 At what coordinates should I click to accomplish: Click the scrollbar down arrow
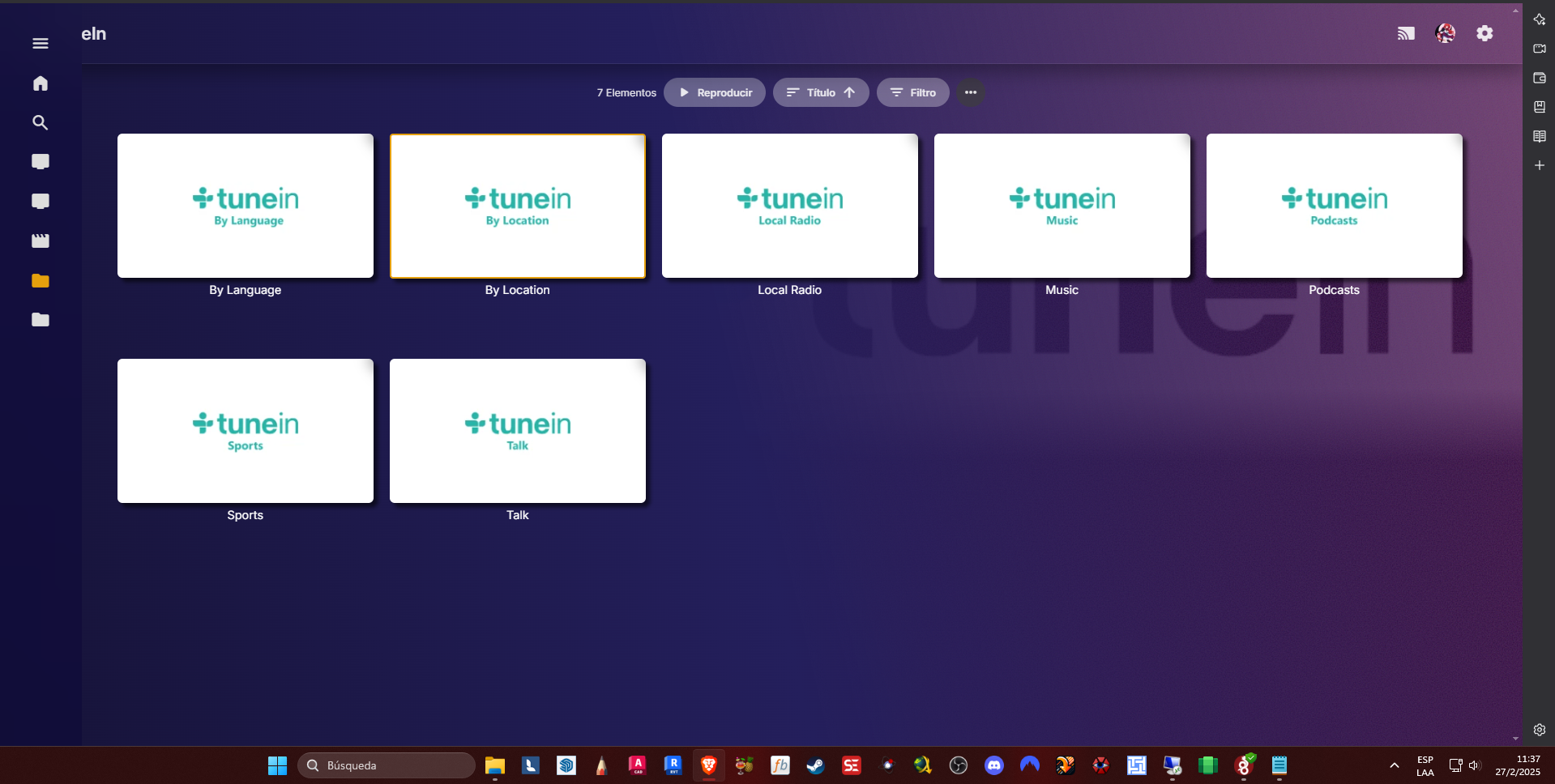click(1515, 739)
